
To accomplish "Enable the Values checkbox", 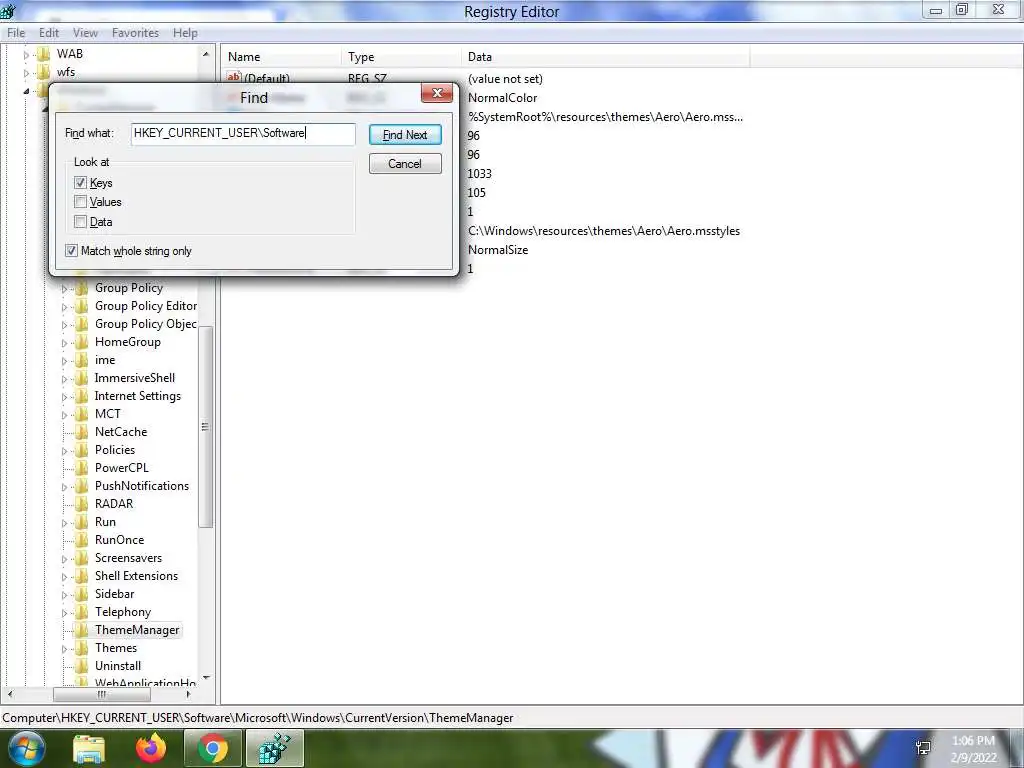I will pyautogui.click(x=80, y=202).
